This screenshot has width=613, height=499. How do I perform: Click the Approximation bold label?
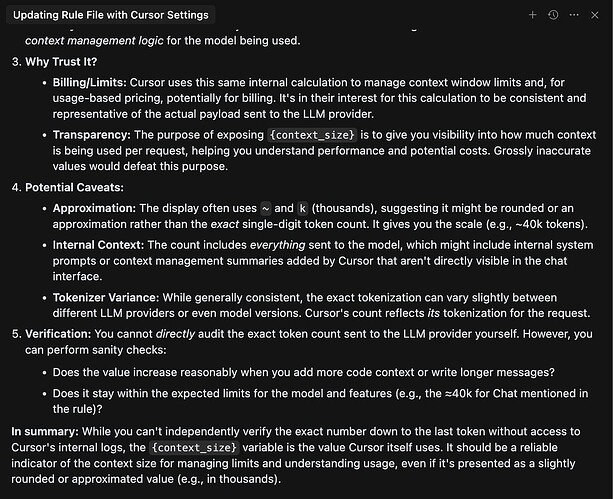pyautogui.click(x=94, y=208)
